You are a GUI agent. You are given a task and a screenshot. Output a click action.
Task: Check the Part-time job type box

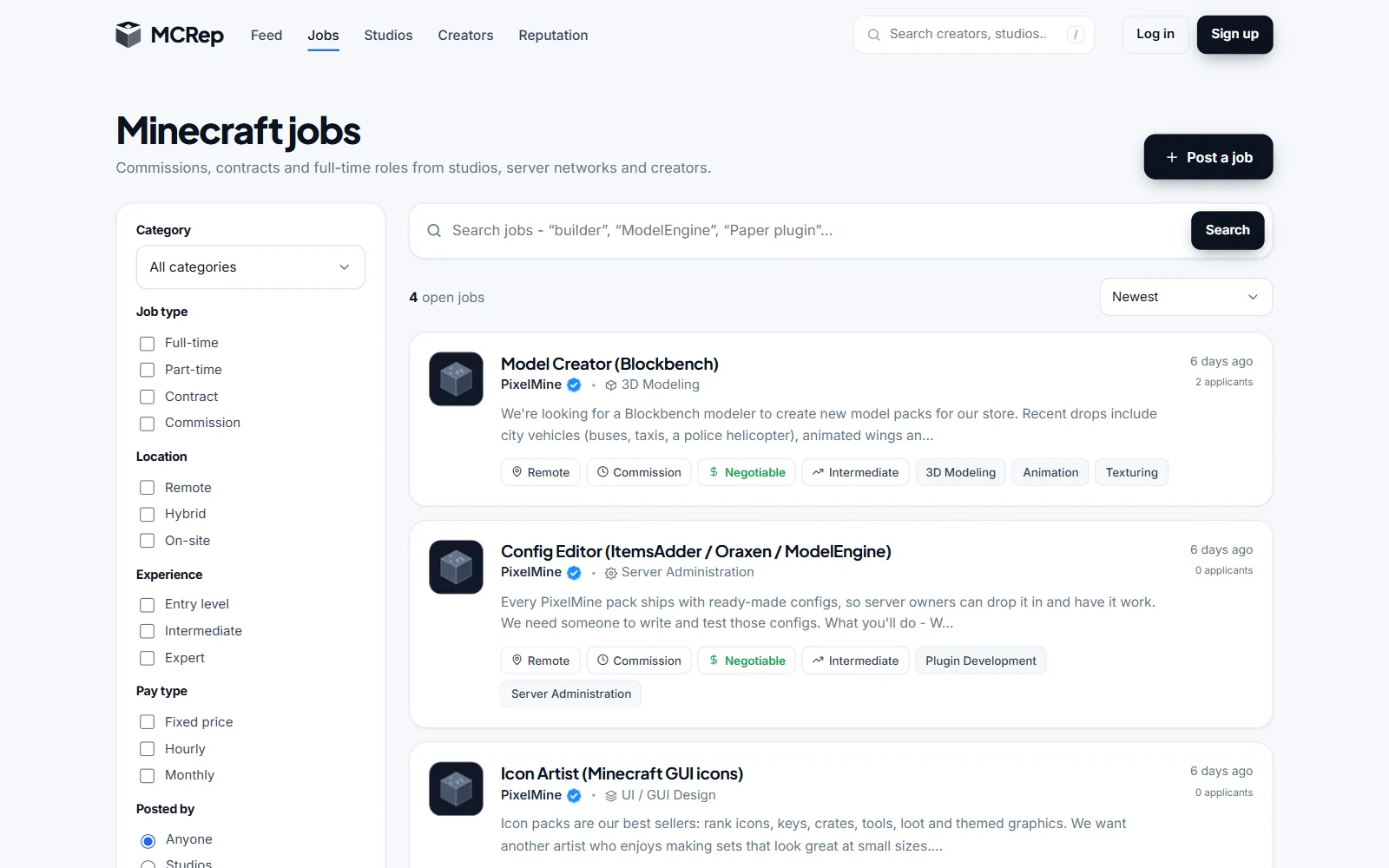[148, 370]
